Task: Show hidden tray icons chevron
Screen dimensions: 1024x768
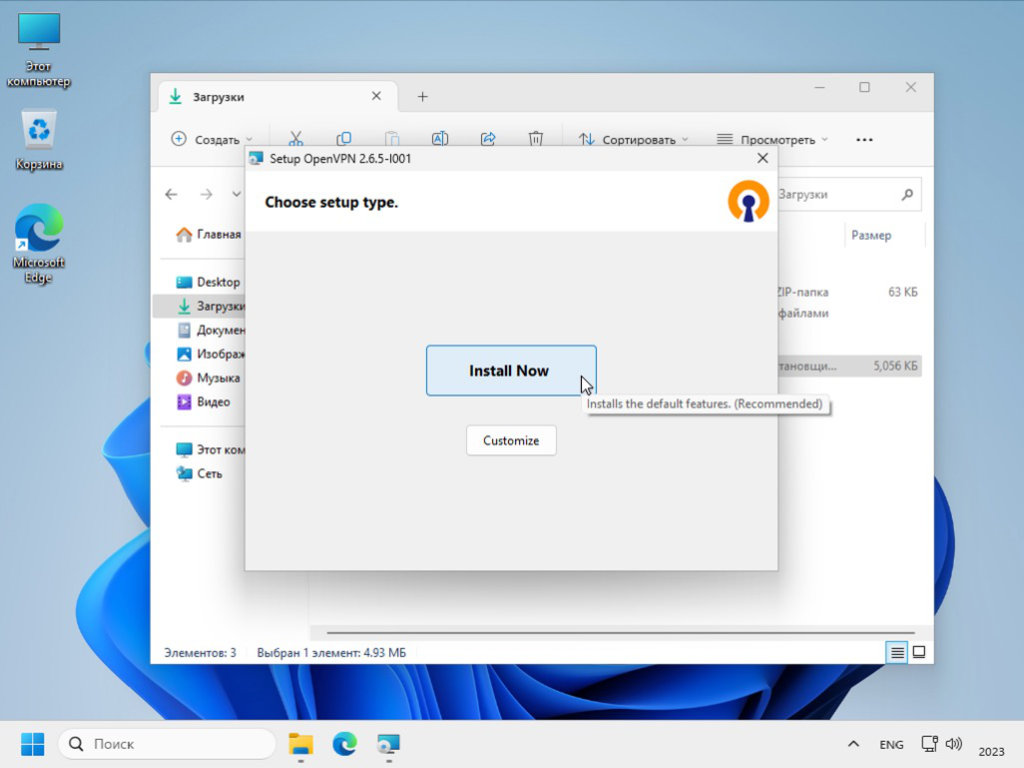Action: (853, 744)
